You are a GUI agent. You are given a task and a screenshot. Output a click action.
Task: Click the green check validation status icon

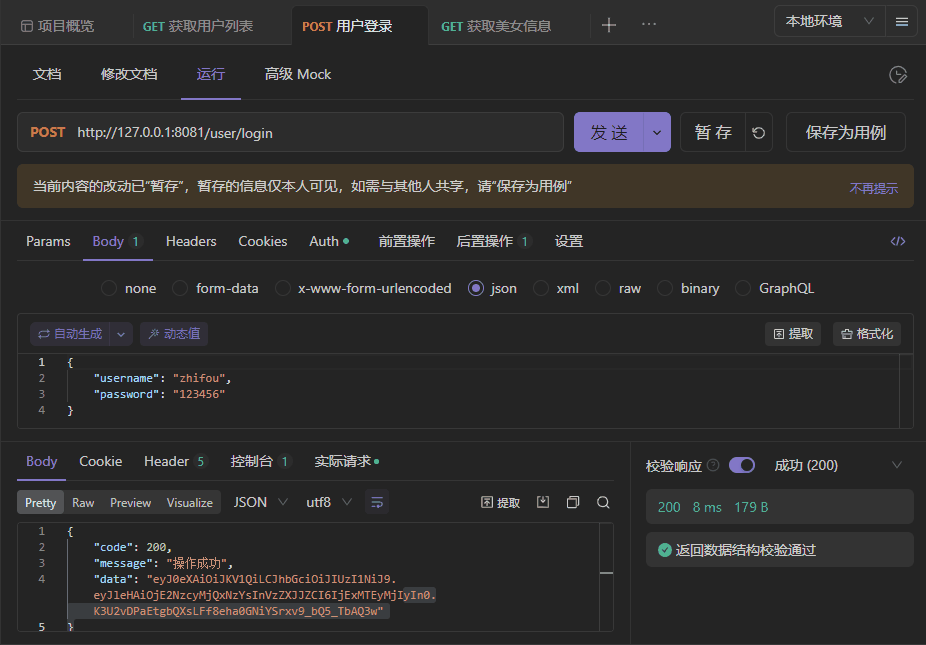tap(665, 550)
